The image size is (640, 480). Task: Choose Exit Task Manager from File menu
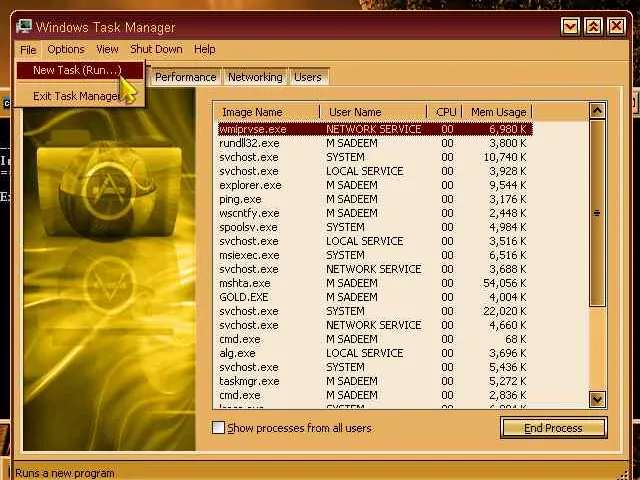pos(80,96)
